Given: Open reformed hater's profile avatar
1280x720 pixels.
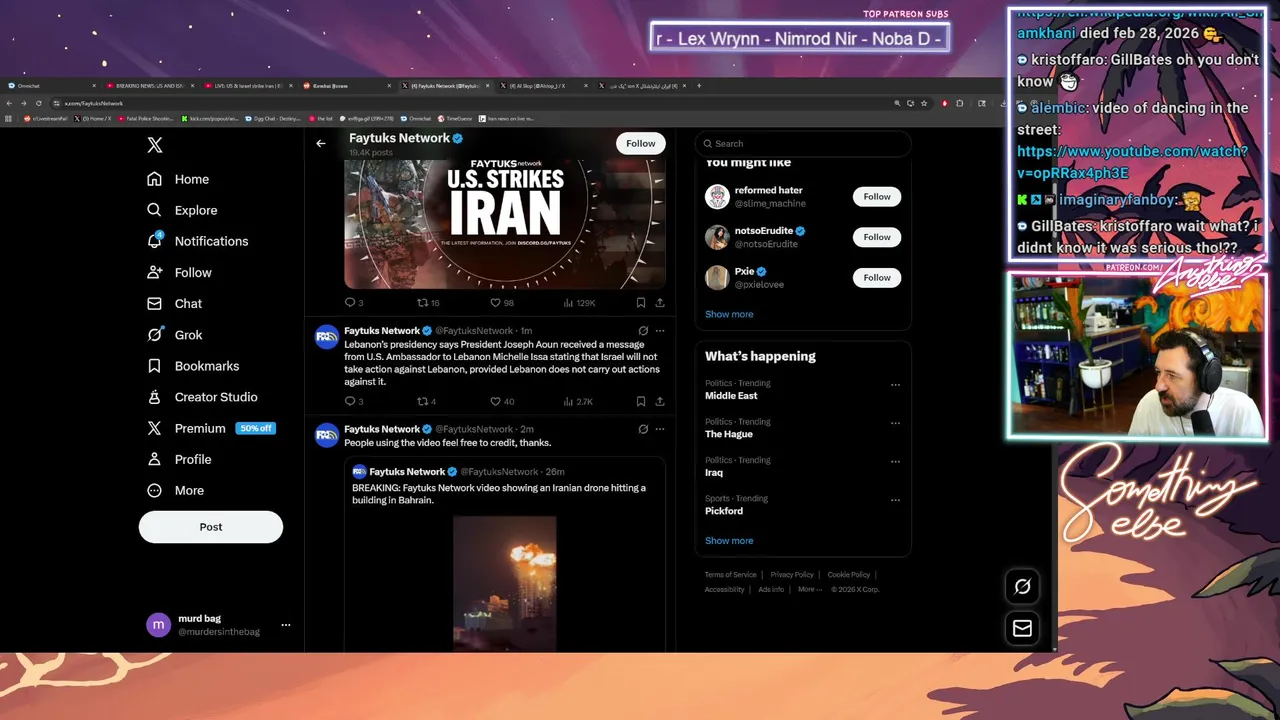Looking at the screenshot, I should [x=717, y=197].
